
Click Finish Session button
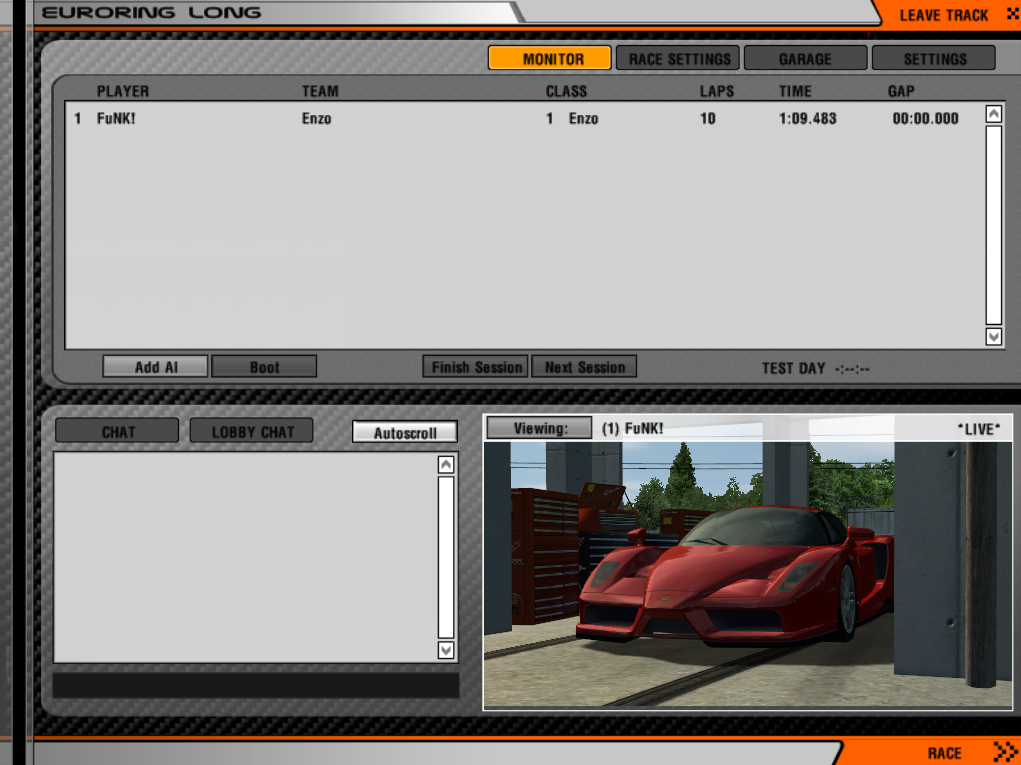pyautogui.click(x=476, y=367)
